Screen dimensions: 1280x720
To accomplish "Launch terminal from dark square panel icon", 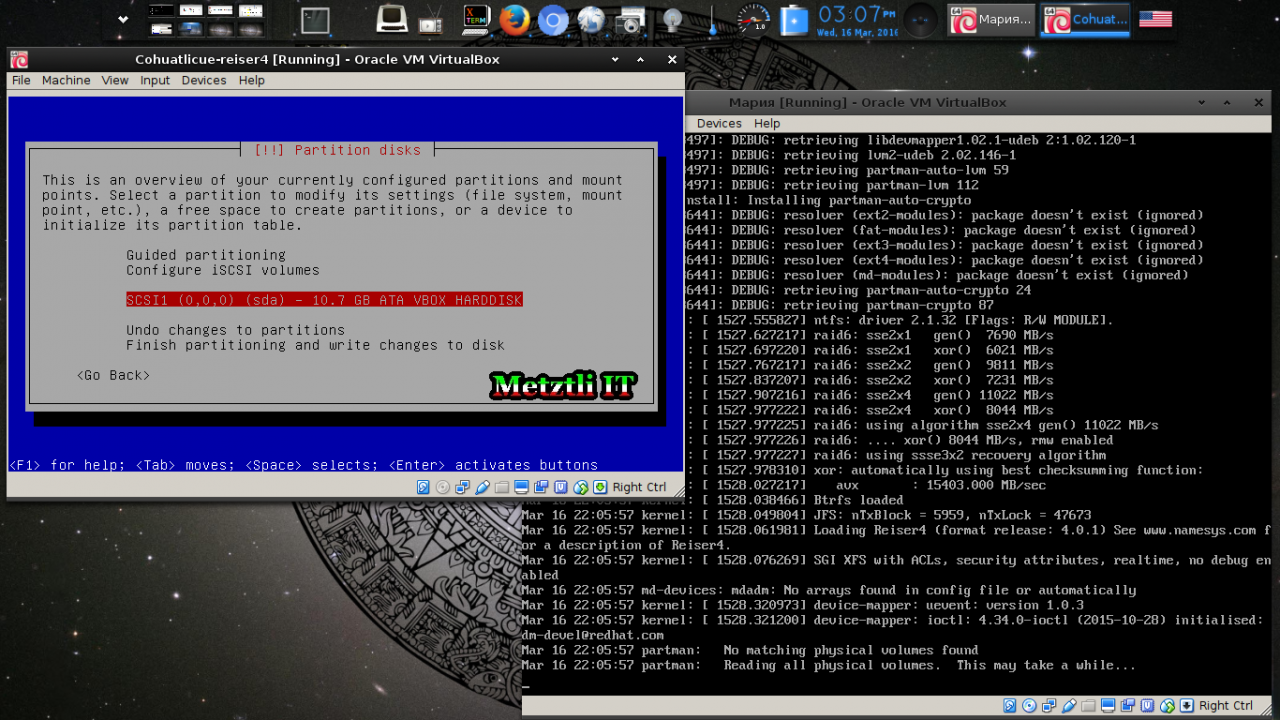I will [316, 20].
